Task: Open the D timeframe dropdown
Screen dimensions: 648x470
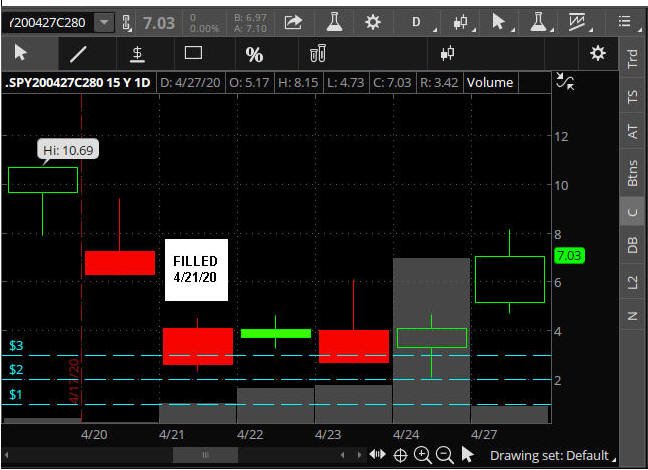Action: coord(418,22)
